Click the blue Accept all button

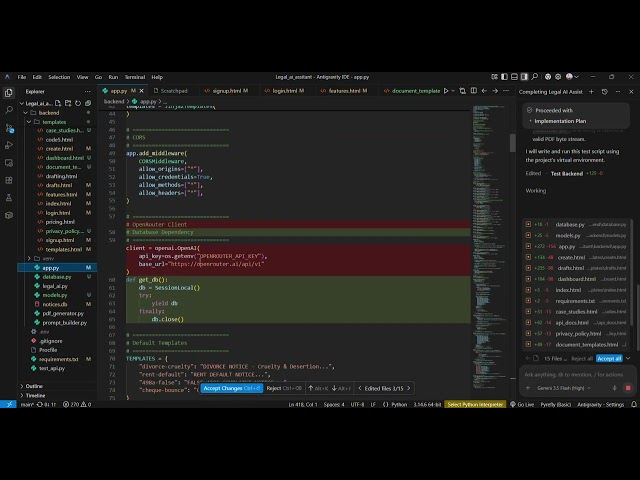pyautogui.click(x=609, y=358)
